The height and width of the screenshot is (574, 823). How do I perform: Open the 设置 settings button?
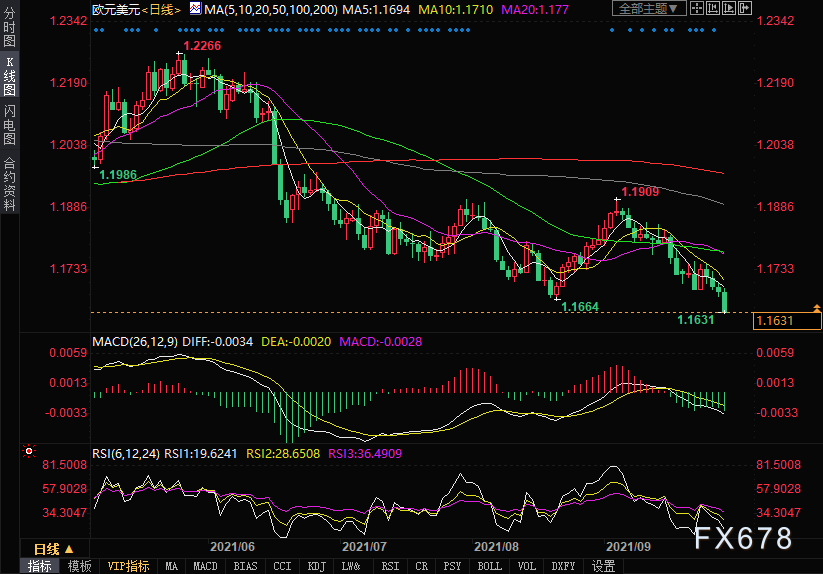pyautogui.click(x=604, y=566)
